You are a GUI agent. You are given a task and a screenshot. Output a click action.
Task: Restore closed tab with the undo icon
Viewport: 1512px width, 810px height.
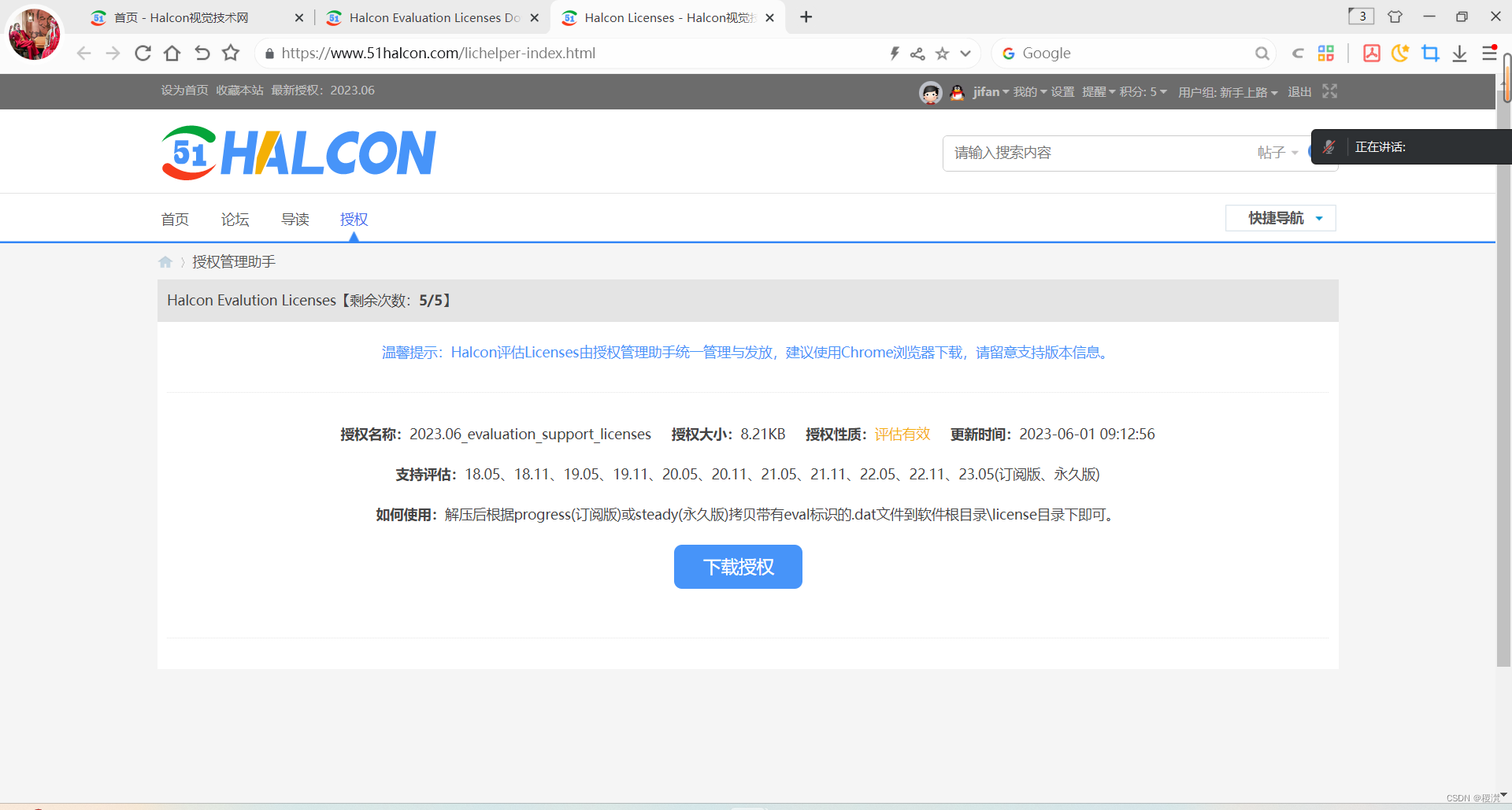point(202,54)
